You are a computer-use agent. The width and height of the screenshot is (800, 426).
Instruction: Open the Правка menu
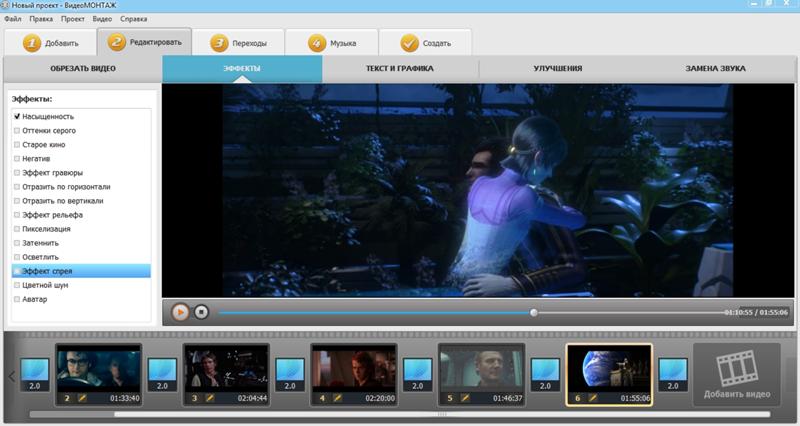tap(41, 19)
